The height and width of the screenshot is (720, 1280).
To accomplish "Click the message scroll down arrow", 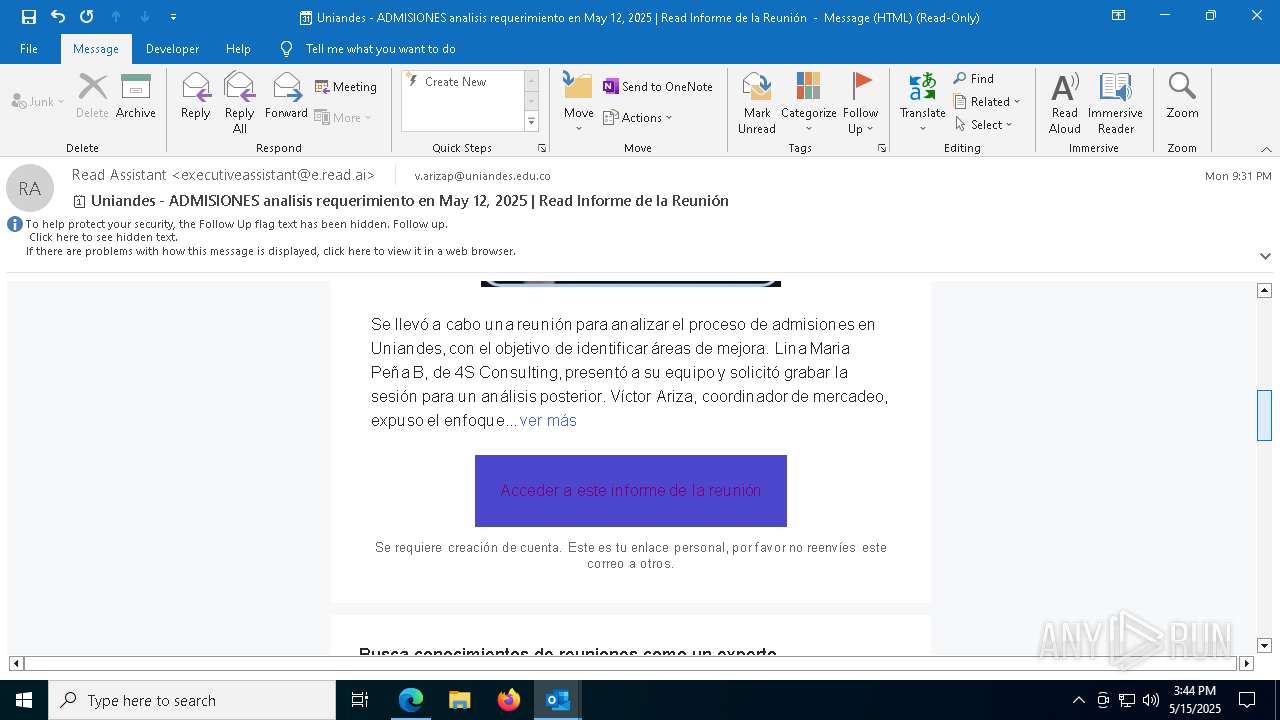I will [x=1264, y=646].
